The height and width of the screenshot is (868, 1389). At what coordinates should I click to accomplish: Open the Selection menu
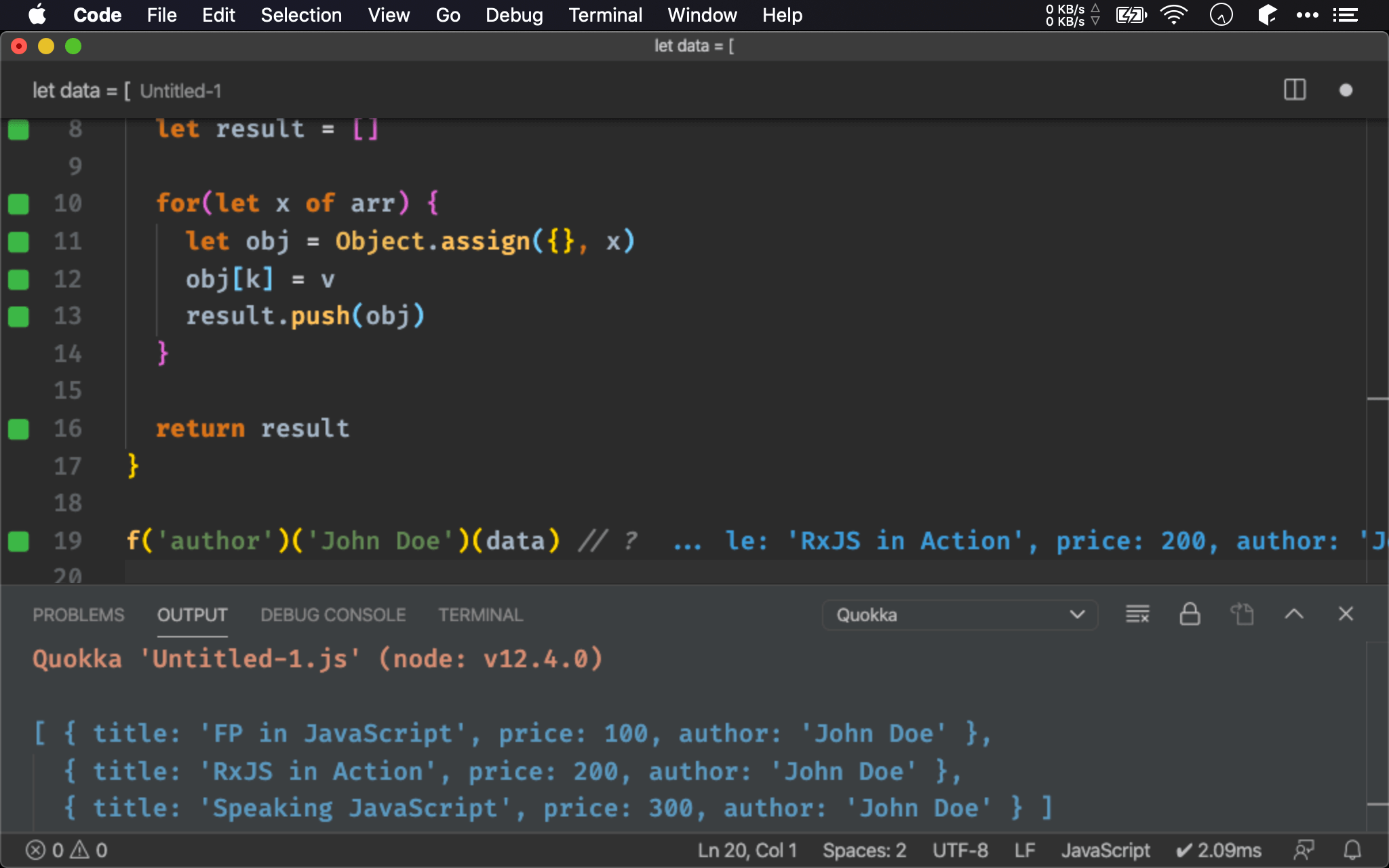pos(301,15)
